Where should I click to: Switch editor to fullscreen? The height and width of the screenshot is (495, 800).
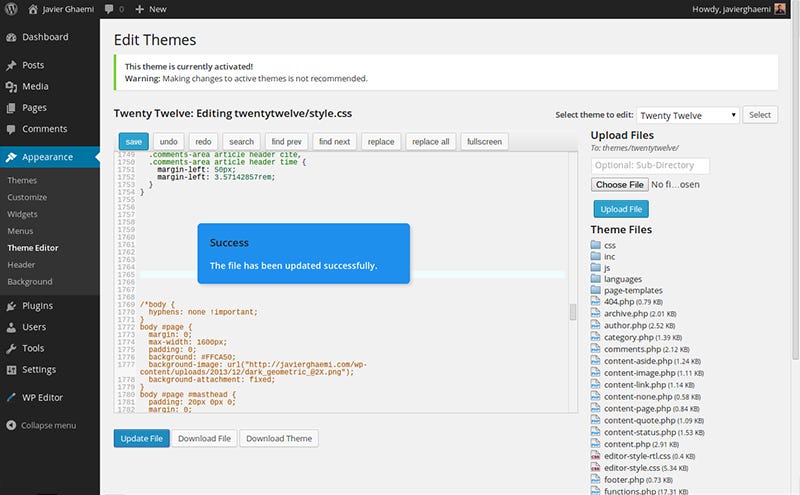point(484,141)
